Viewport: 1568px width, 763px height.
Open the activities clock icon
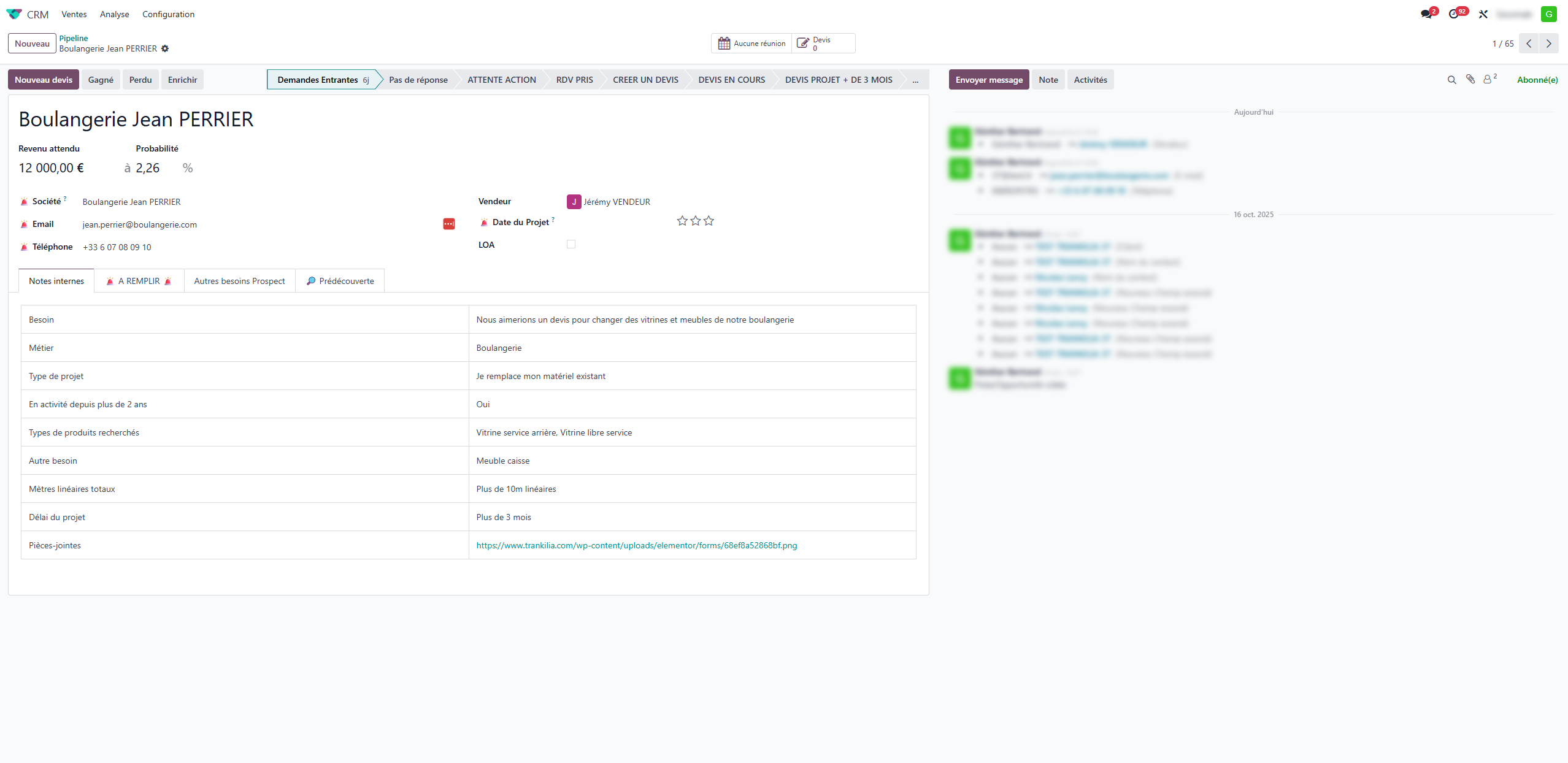click(1454, 14)
